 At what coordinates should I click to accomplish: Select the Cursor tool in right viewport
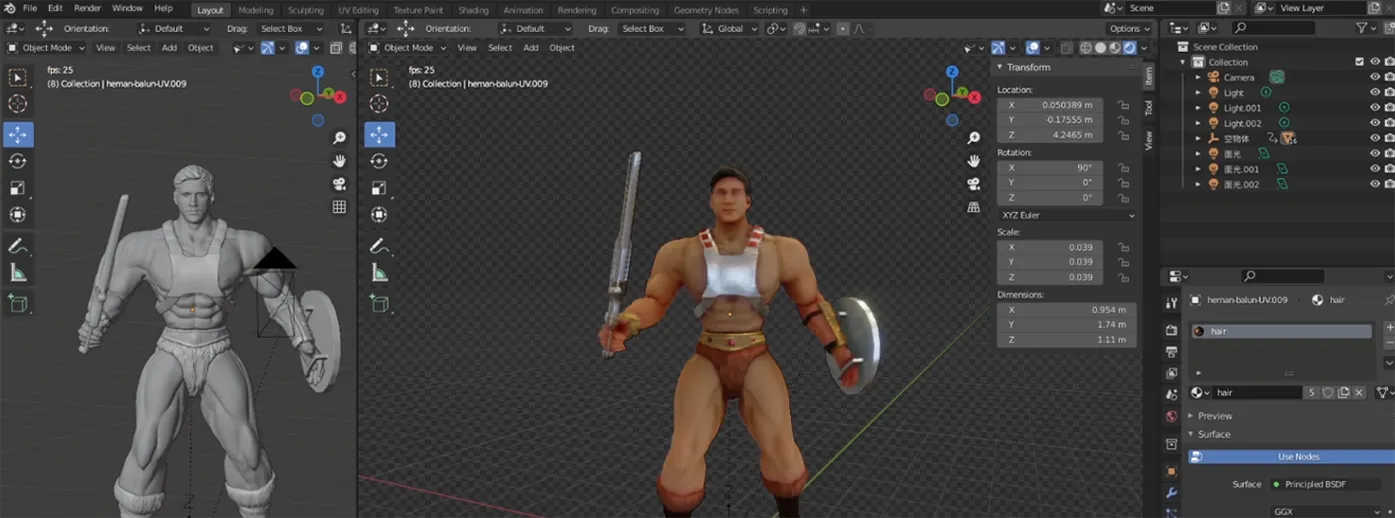pyautogui.click(x=379, y=104)
